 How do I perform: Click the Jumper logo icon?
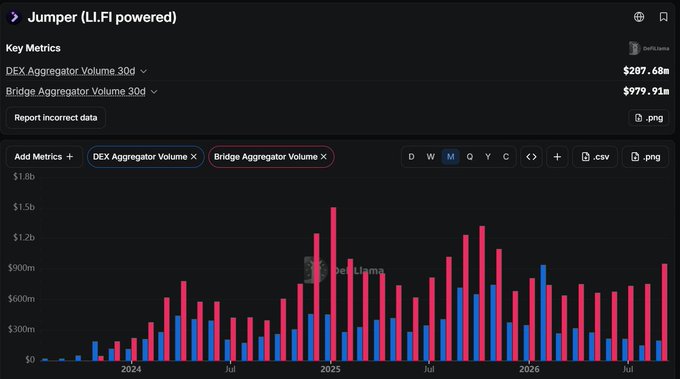(x=14, y=17)
